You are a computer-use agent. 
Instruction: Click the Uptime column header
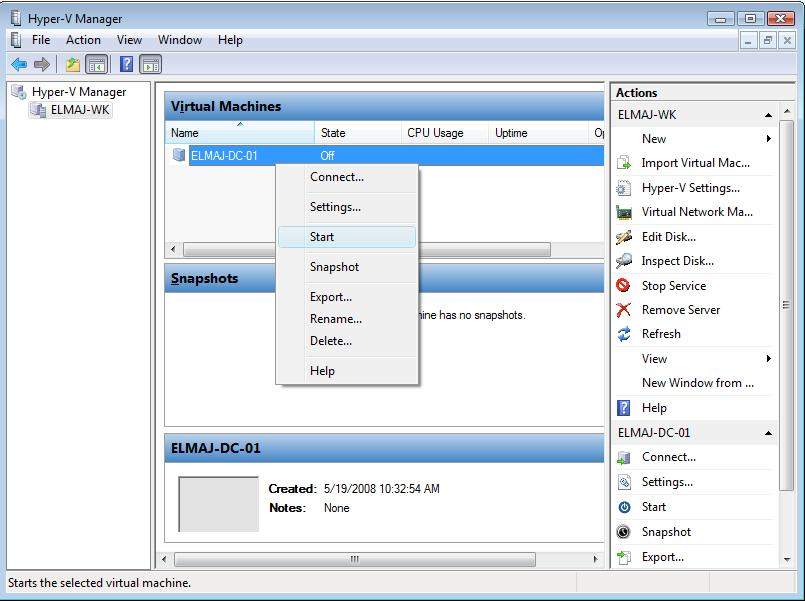[538, 132]
